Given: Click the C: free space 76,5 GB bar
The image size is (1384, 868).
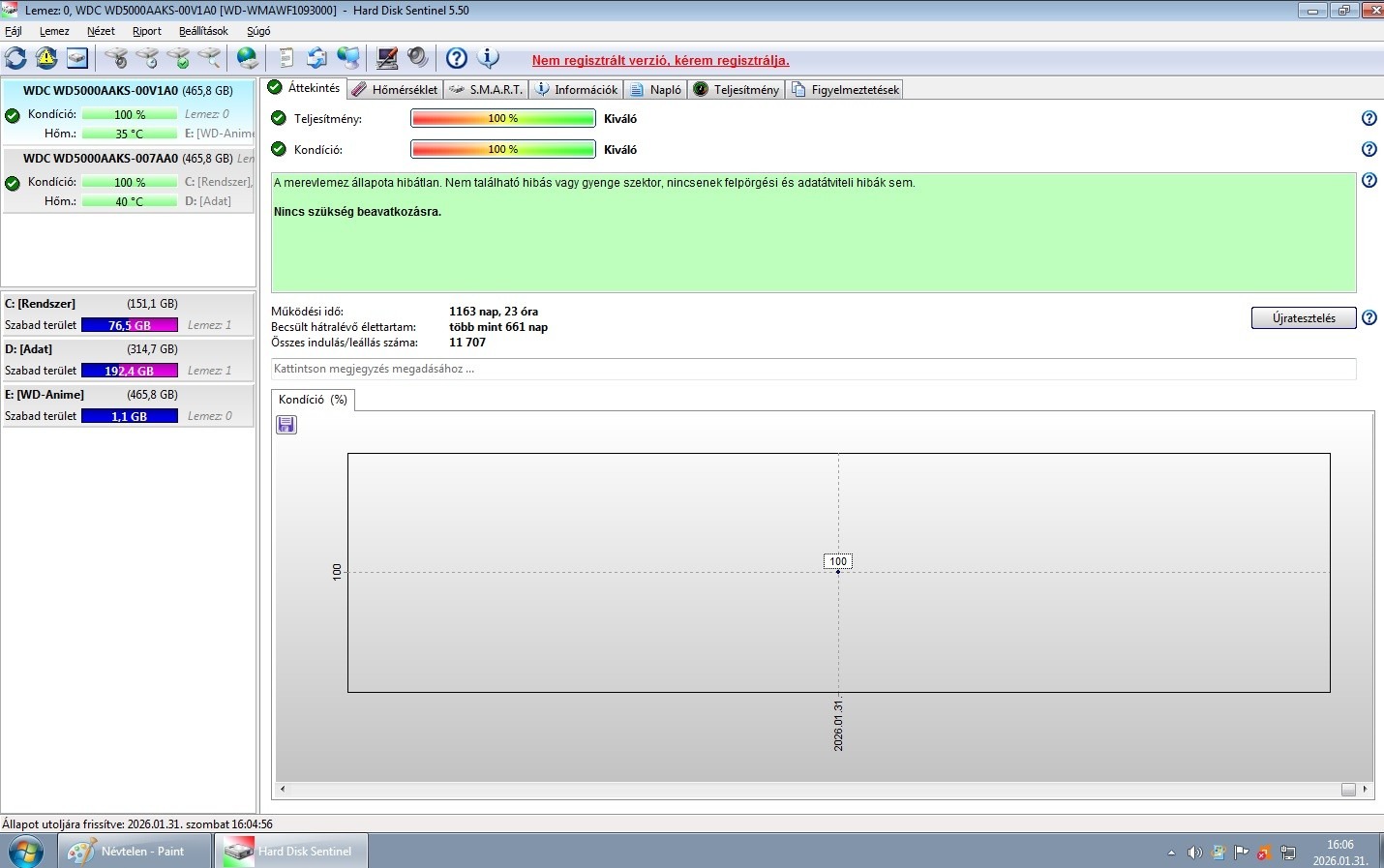Looking at the screenshot, I should point(130,325).
